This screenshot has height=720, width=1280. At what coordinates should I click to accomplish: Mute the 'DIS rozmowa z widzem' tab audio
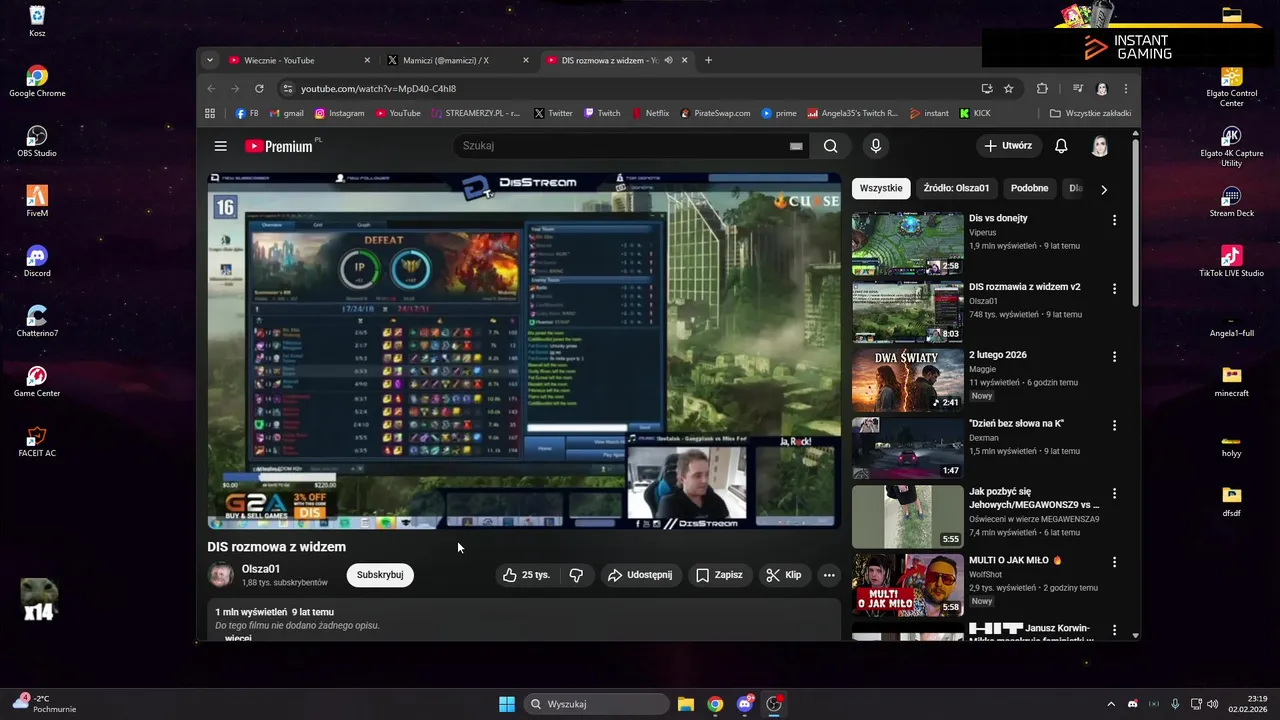(668, 60)
